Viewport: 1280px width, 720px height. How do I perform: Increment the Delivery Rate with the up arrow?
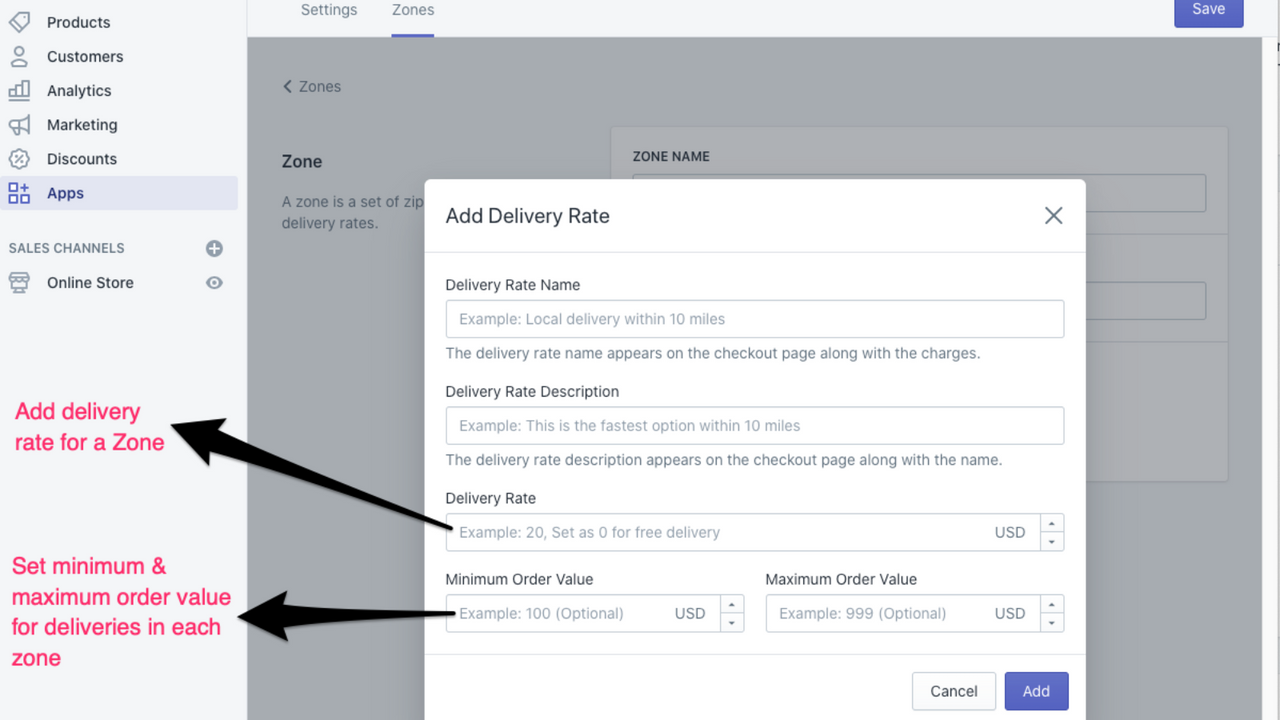click(x=1051, y=524)
